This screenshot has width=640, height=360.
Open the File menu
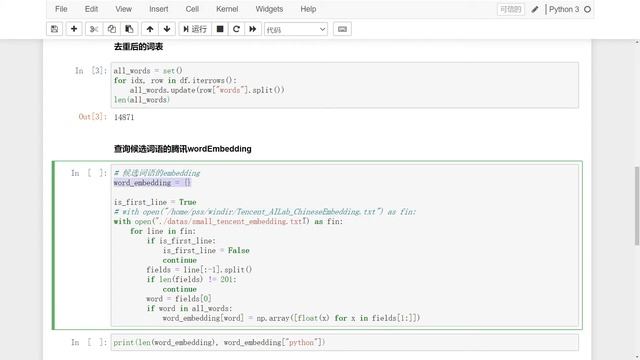61,9
